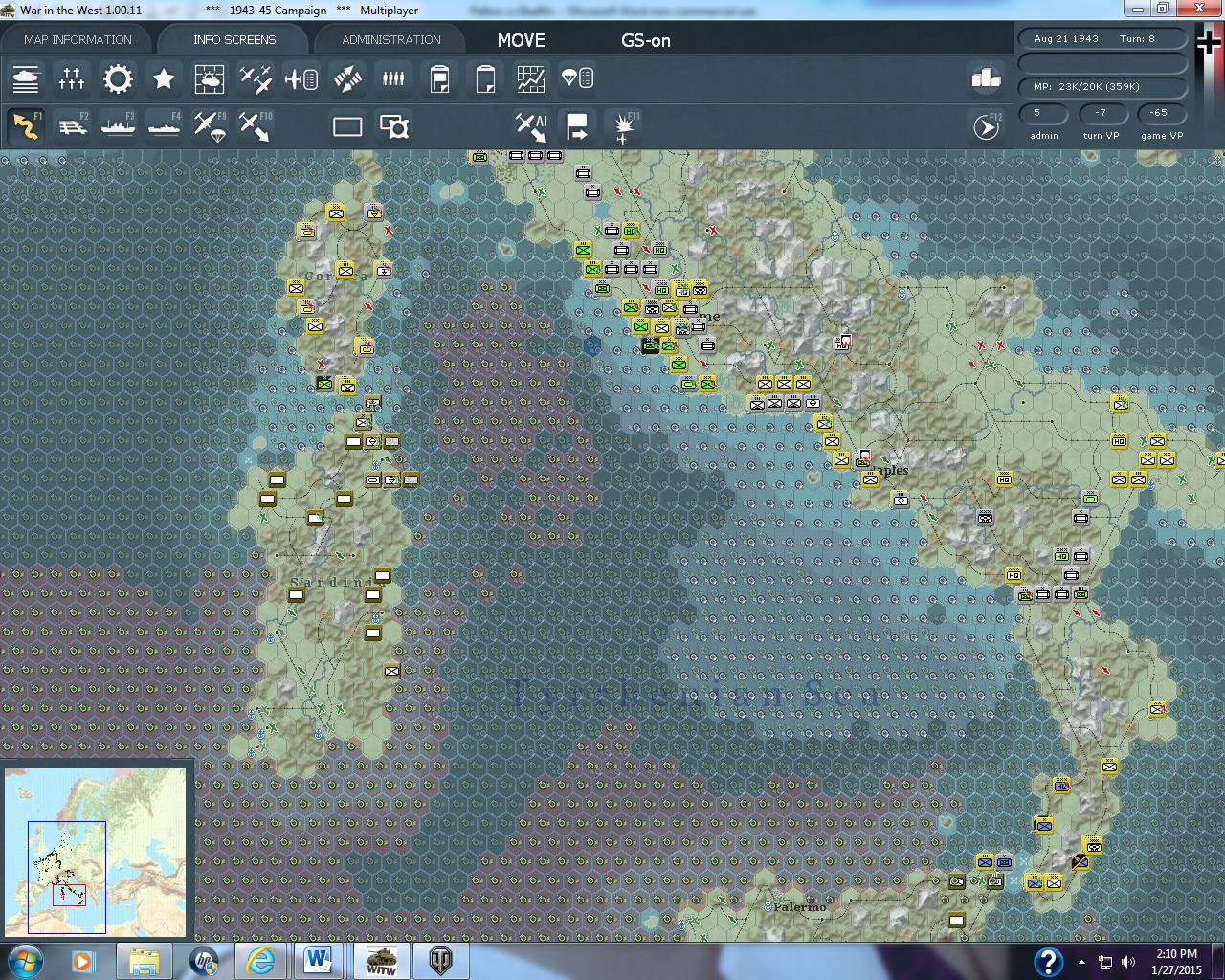This screenshot has width=1225, height=980.
Task: Click the red viewport box on minimap
Action: click(x=69, y=895)
